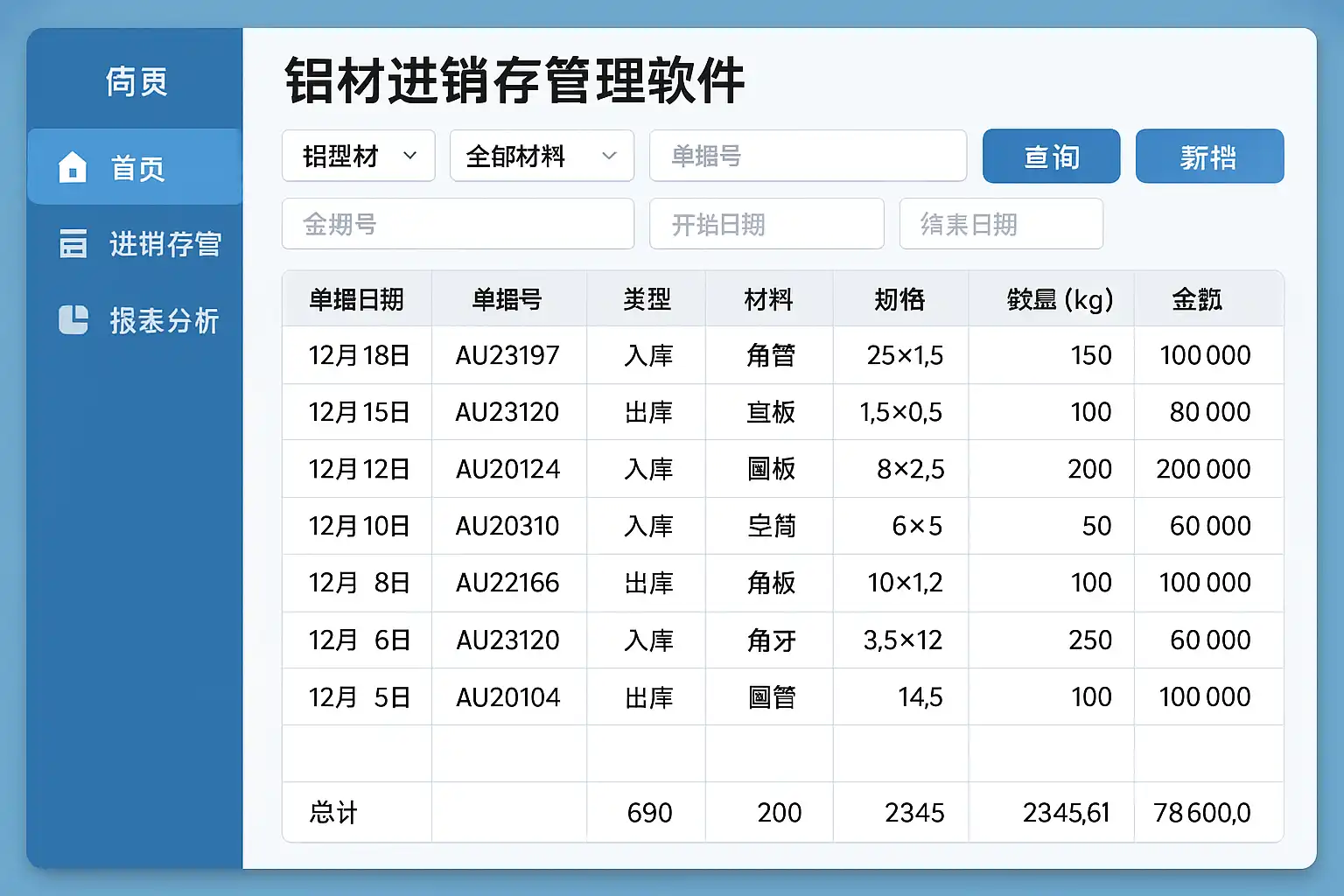
Task: Click the 80 000 amount cell
Action: click(x=1210, y=412)
